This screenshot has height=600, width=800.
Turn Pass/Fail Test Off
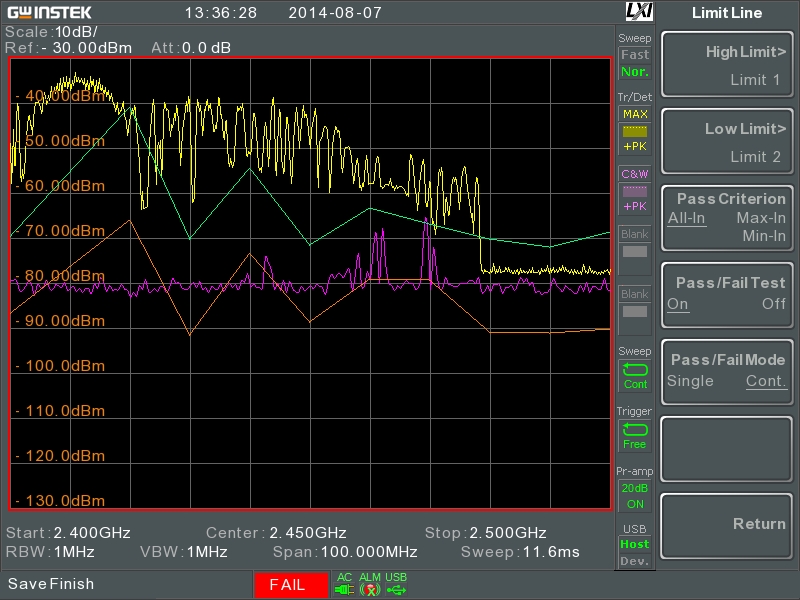click(773, 304)
